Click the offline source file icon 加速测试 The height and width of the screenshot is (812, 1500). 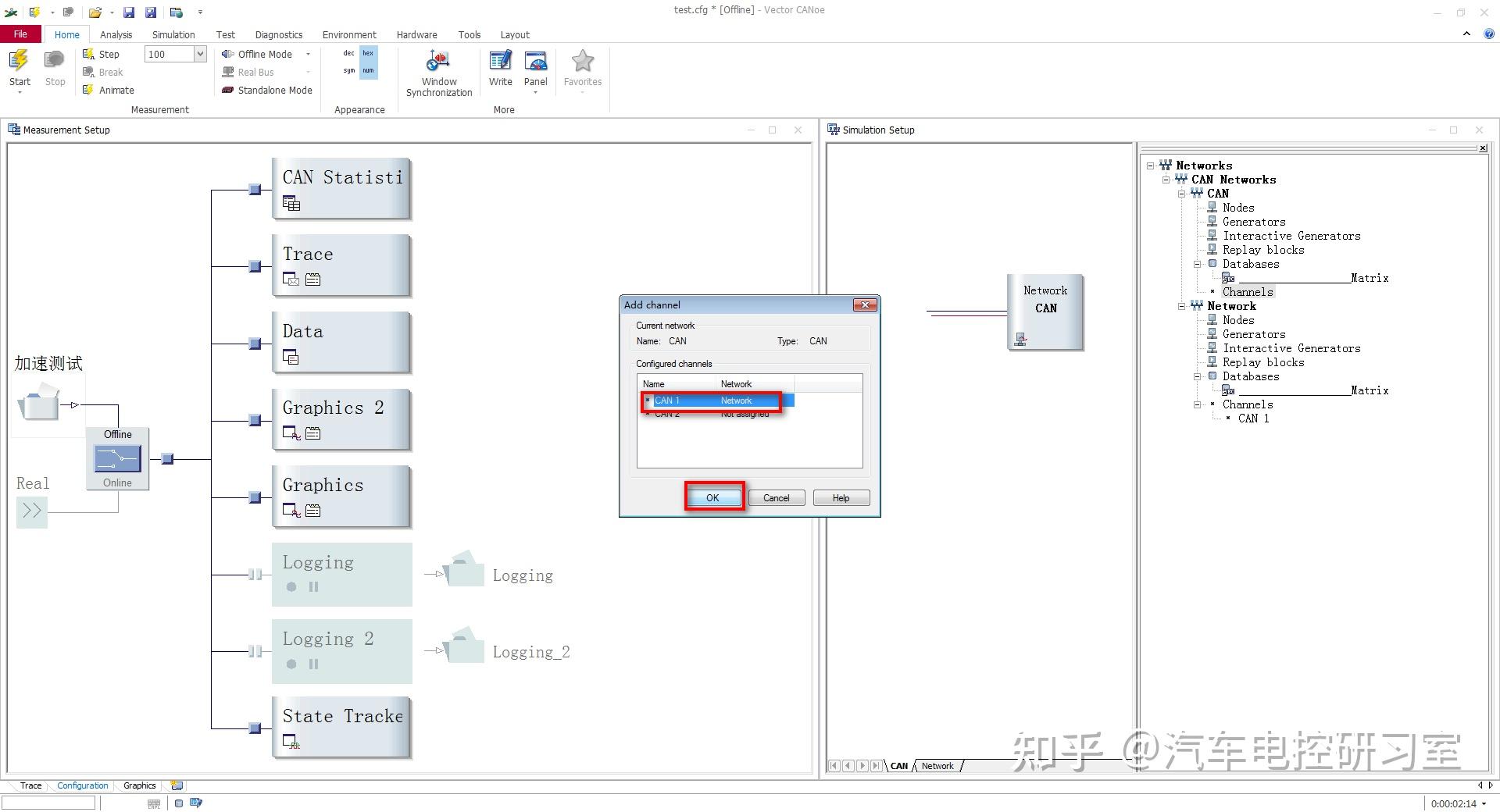pos(38,403)
